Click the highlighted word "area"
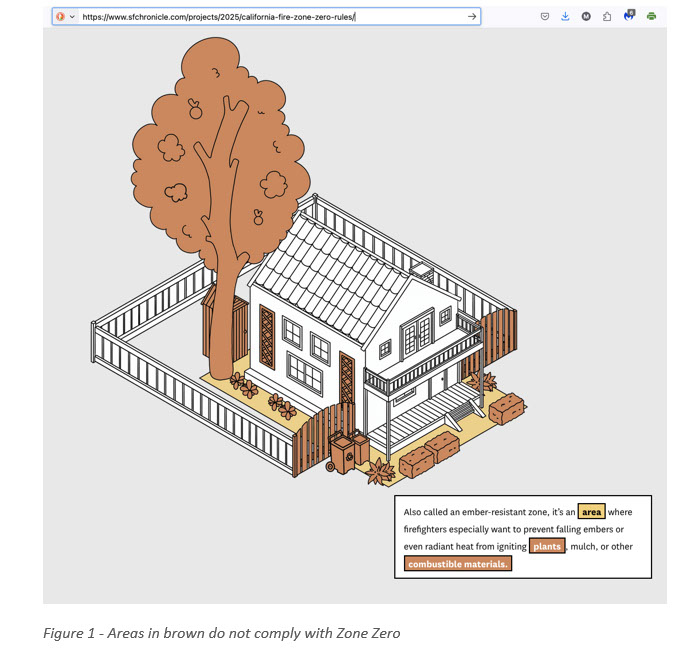This screenshot has width=679, height=651. pyautogui.click(x=591, y=512)
